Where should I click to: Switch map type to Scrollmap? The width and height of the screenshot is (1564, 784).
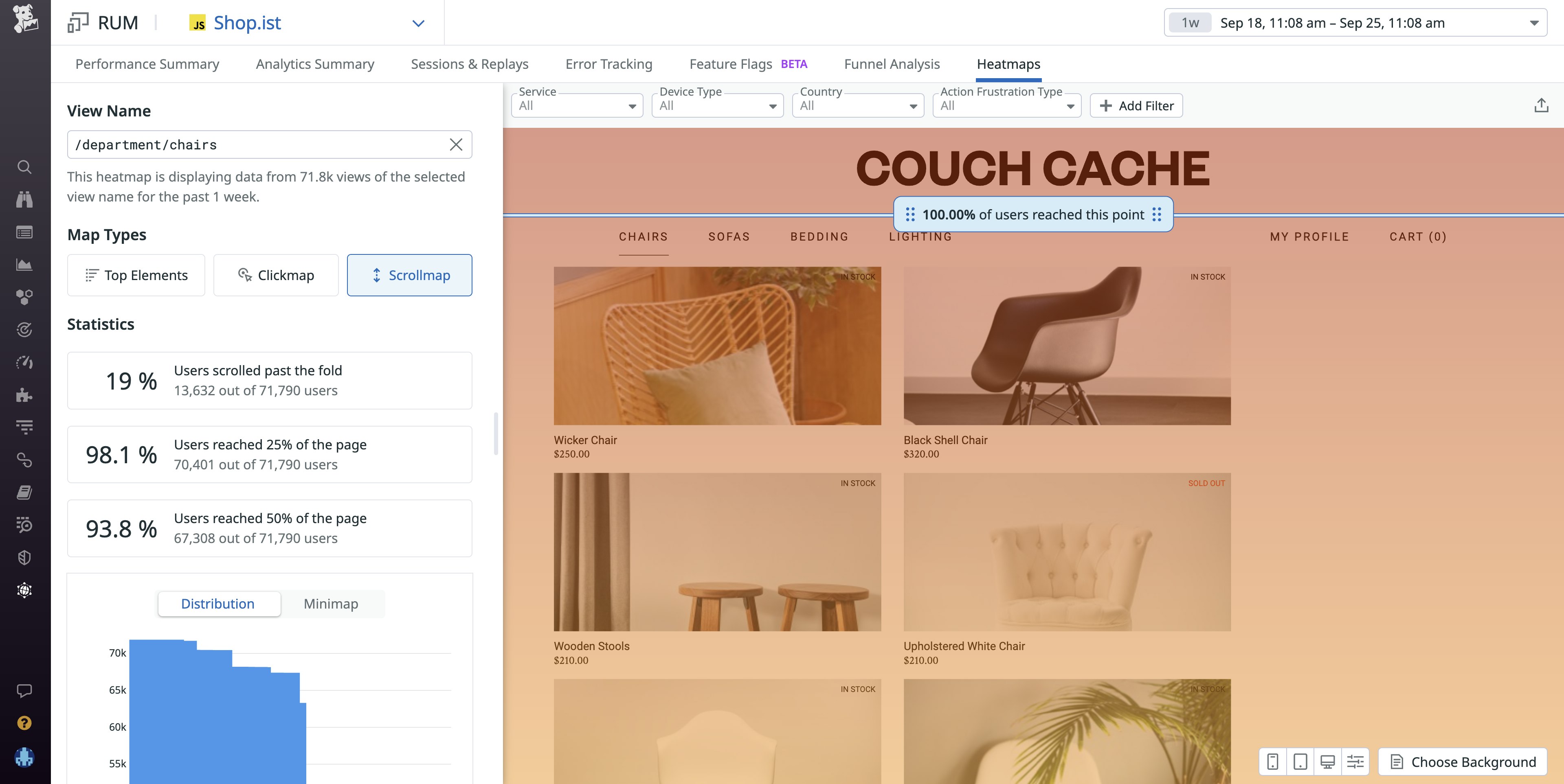click(x=409, y=275)
